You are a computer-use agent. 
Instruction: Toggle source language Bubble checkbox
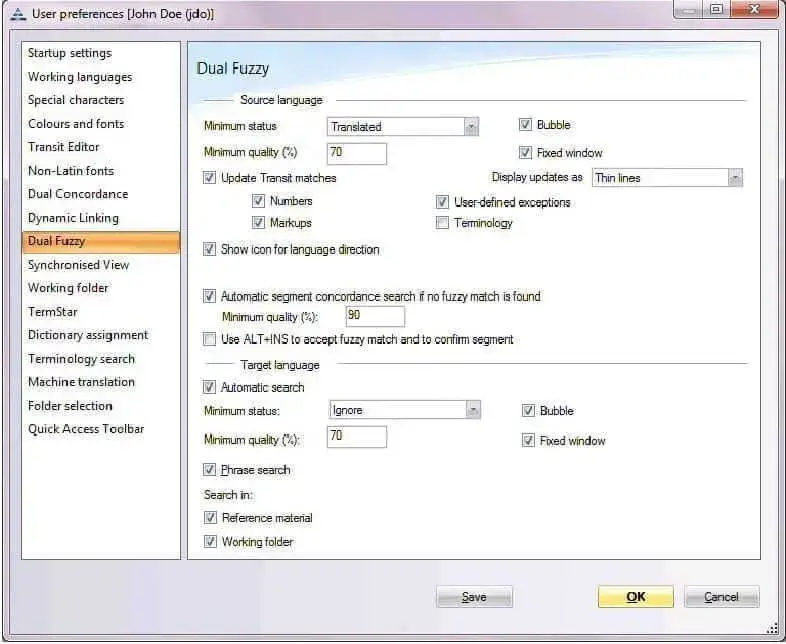(x=525, y=124)
